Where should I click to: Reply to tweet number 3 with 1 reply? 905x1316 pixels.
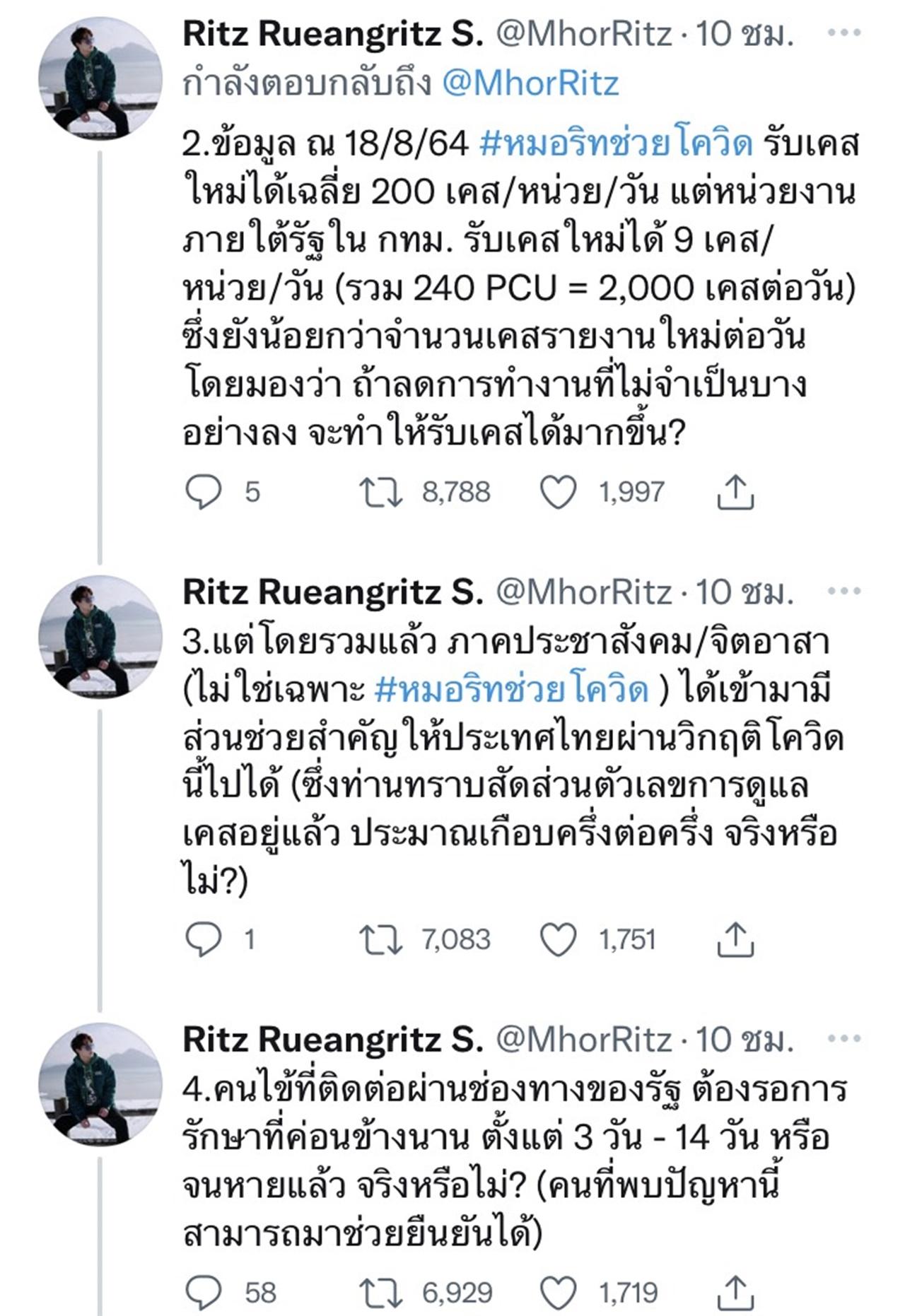[x=204, y=939]
